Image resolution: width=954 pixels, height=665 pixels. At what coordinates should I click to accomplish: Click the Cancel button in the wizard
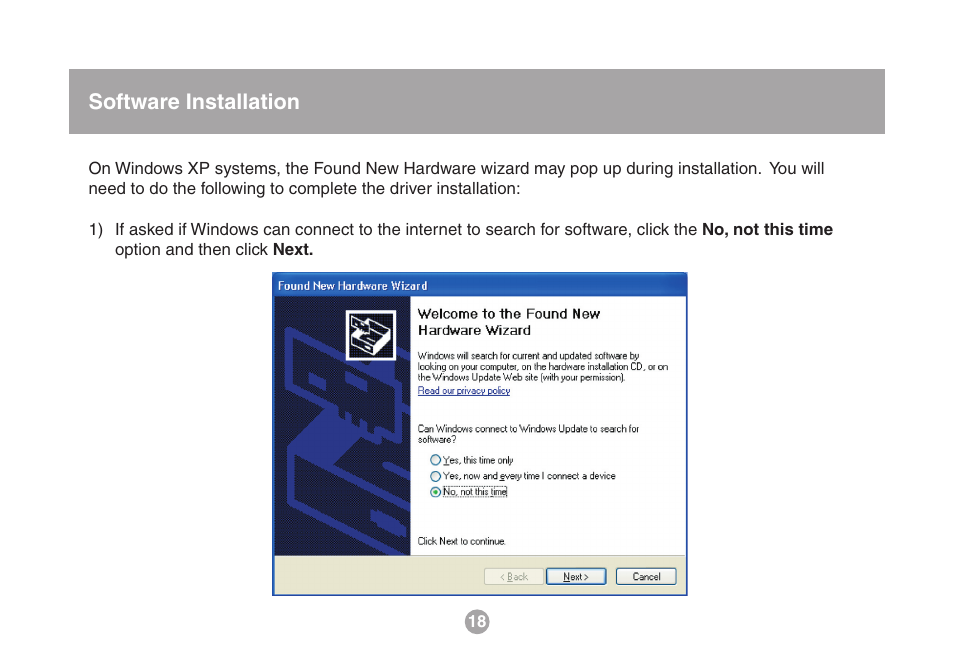pyautogui.click(x=646, y=576)
